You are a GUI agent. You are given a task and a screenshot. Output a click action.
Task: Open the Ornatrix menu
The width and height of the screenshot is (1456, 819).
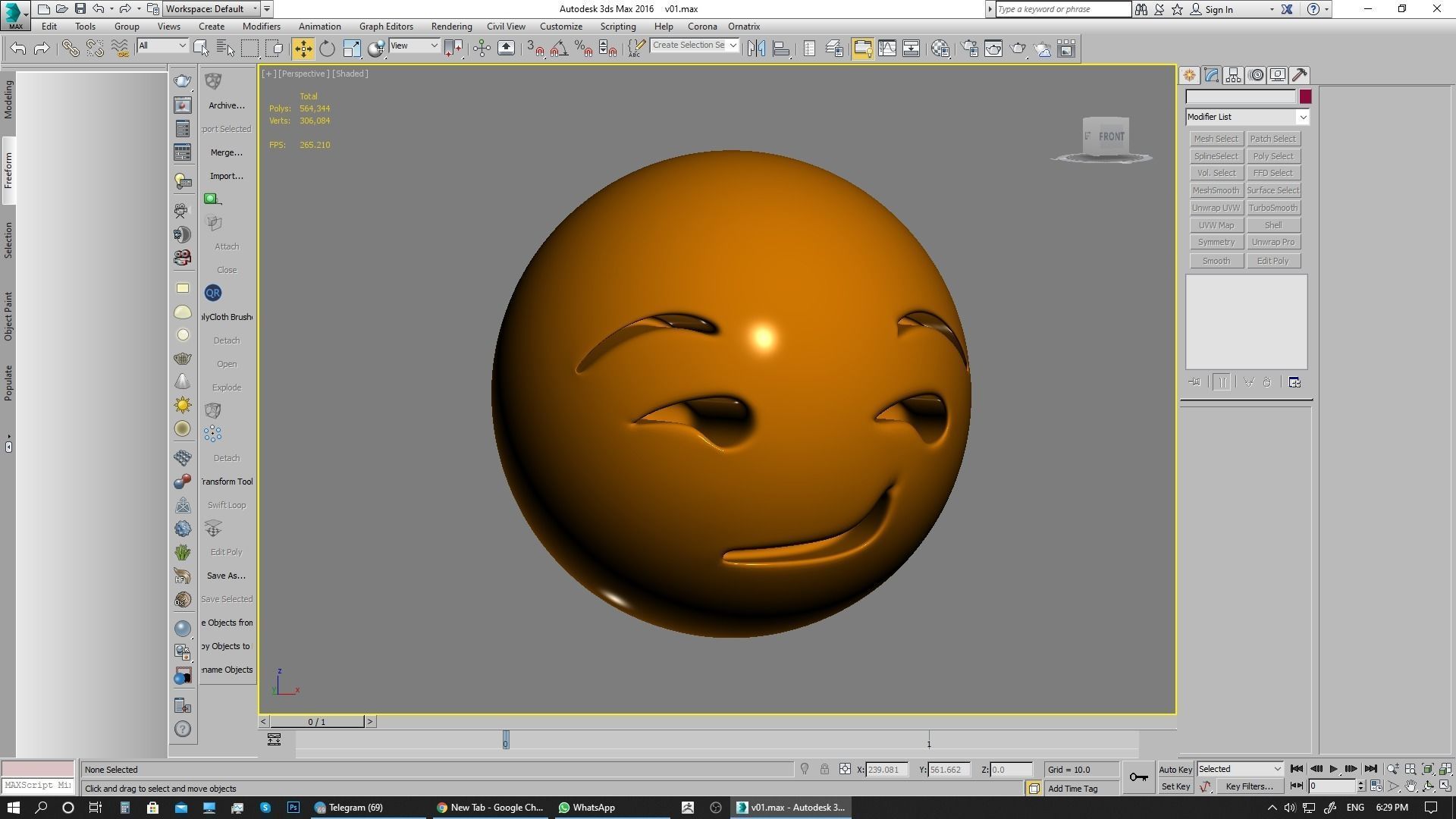[744, 26]
